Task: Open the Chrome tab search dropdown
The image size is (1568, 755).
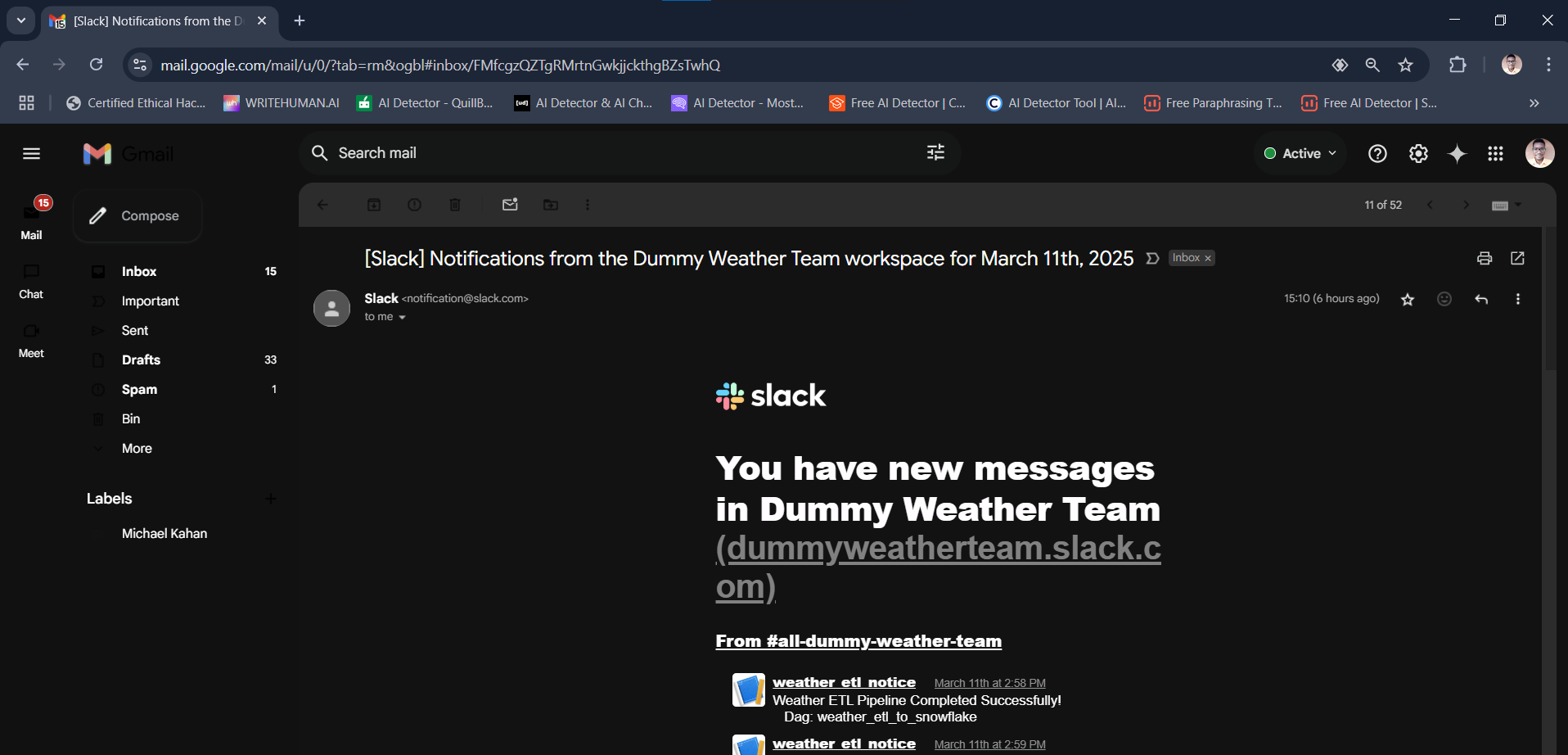Action: click(21, 20)
